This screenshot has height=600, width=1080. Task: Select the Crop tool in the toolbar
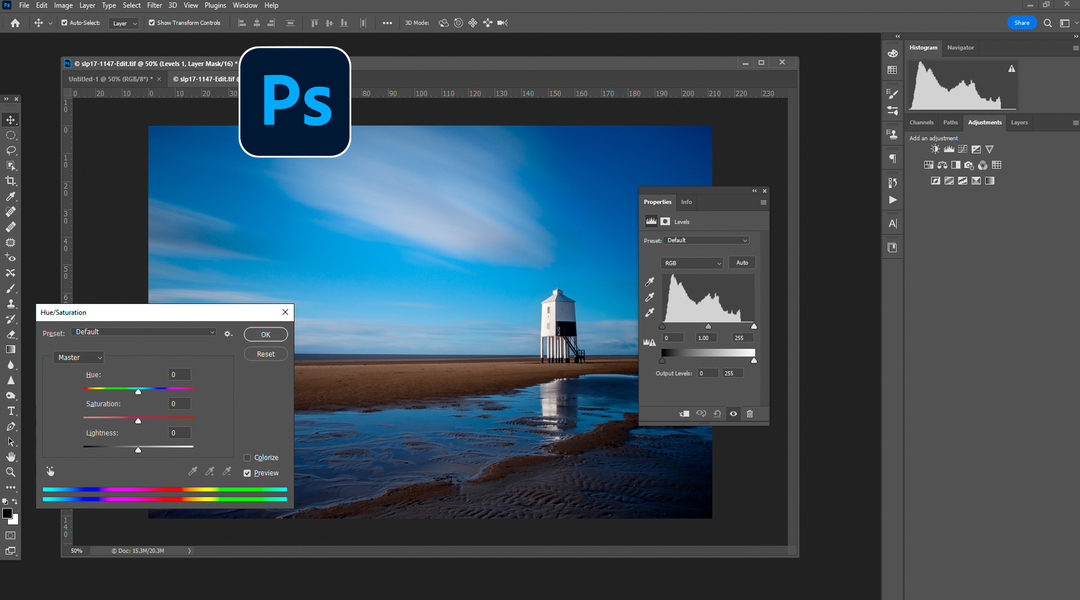(11, 181)
